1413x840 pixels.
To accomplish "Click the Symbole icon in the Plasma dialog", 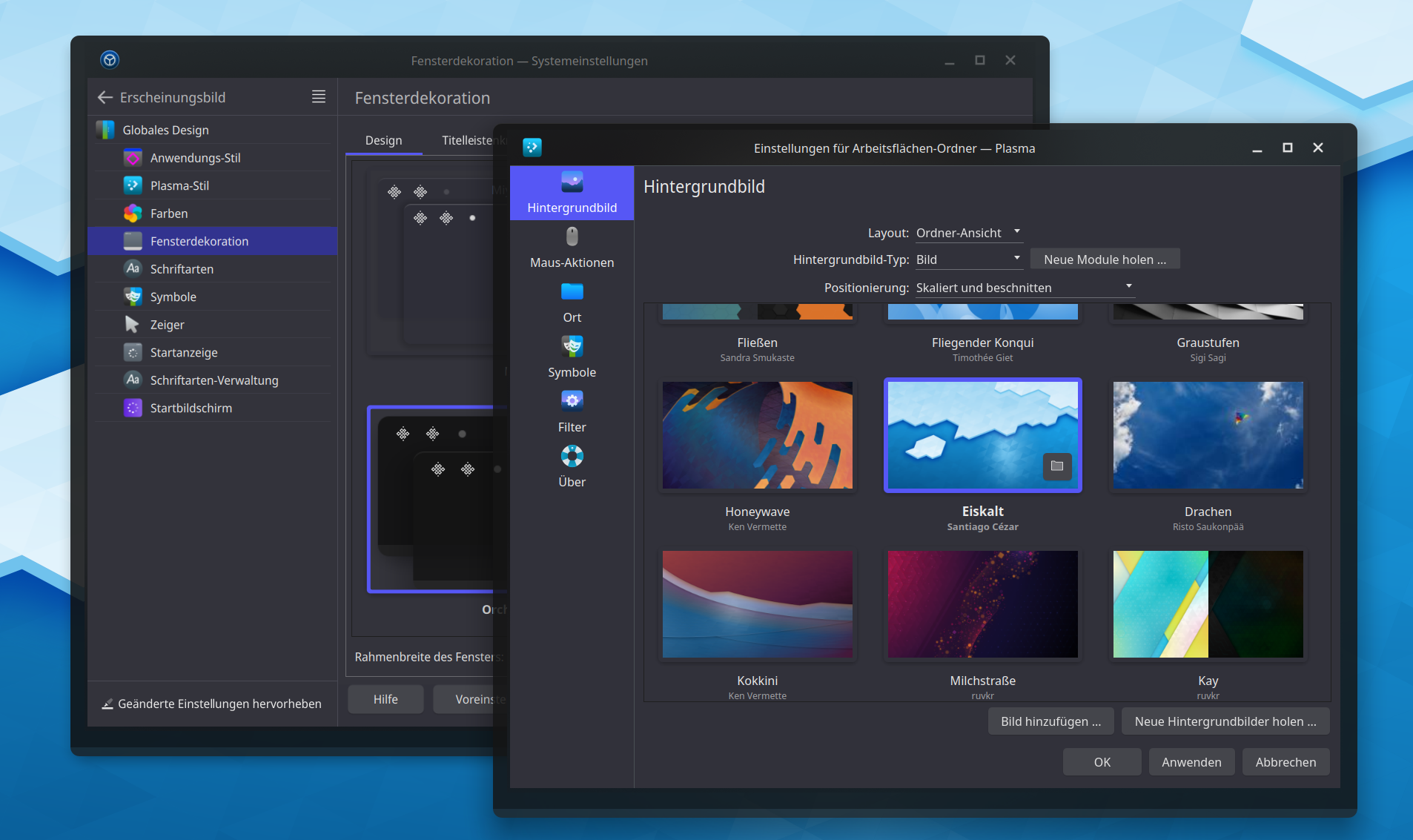I will (x=571, y=356).
